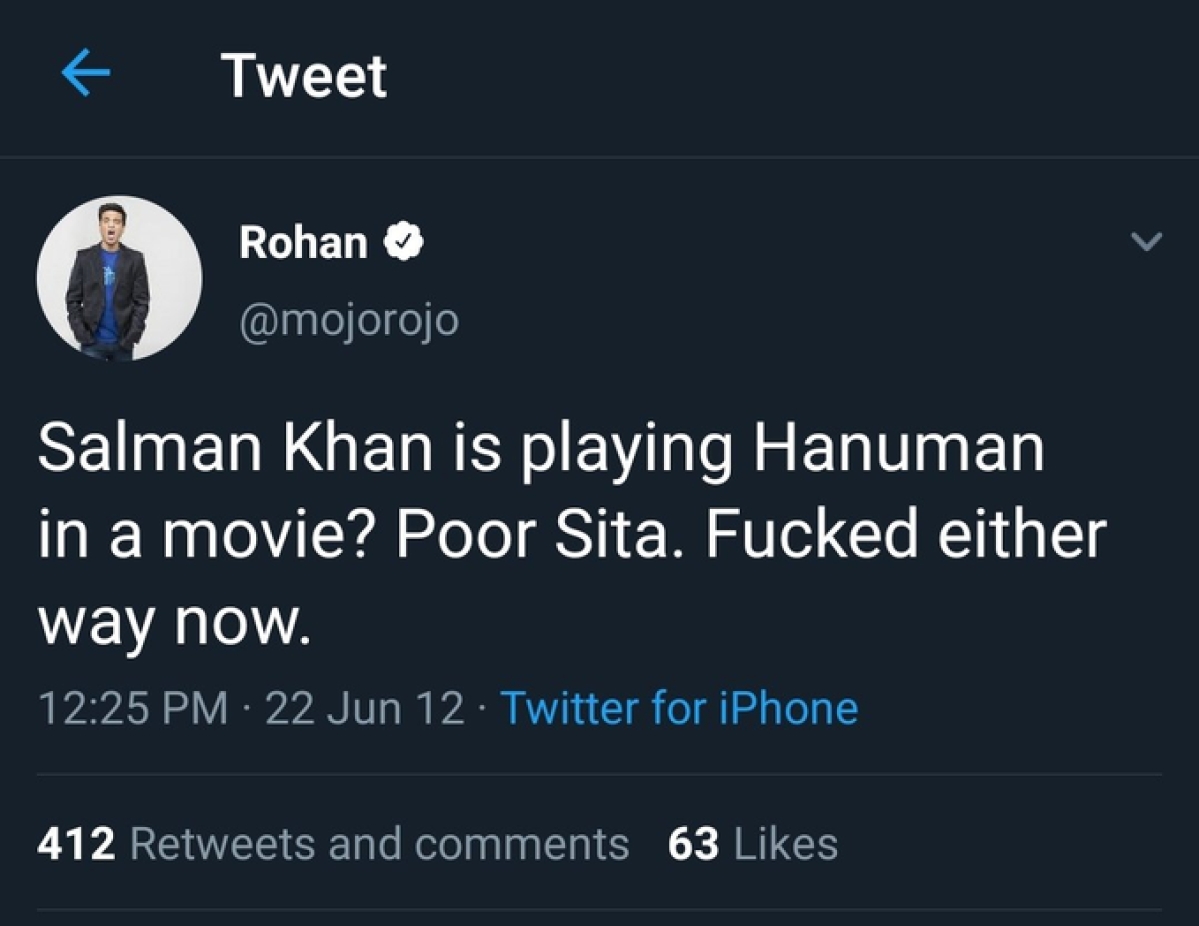View the 412 Retweets and comments list

pyautogui.click(x=332, y=844)
